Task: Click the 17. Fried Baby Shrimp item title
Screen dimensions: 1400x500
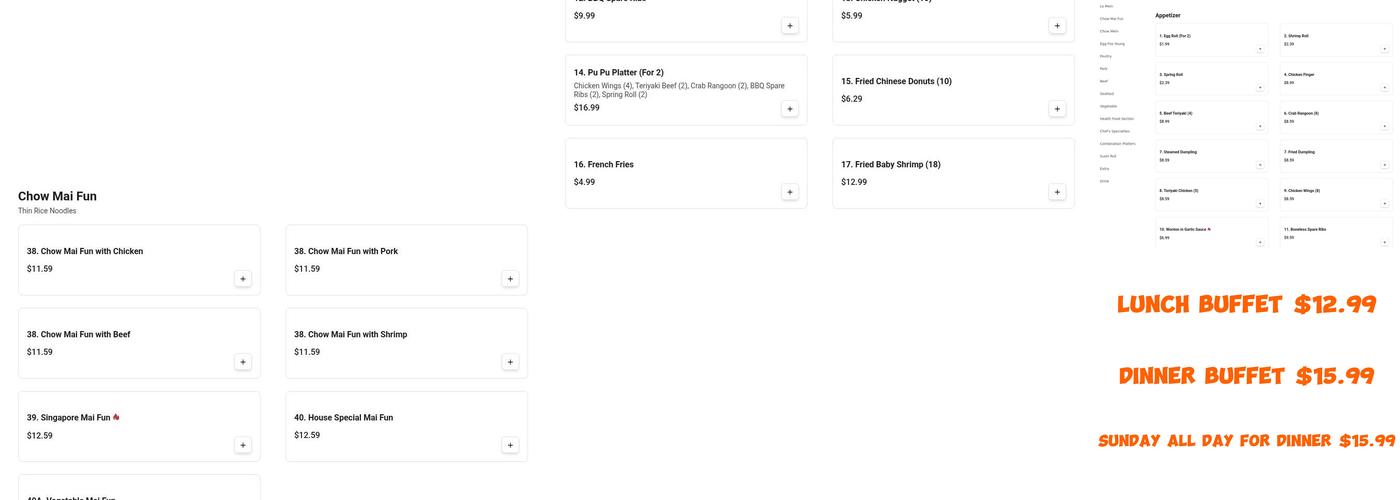Action: [890, 164]
